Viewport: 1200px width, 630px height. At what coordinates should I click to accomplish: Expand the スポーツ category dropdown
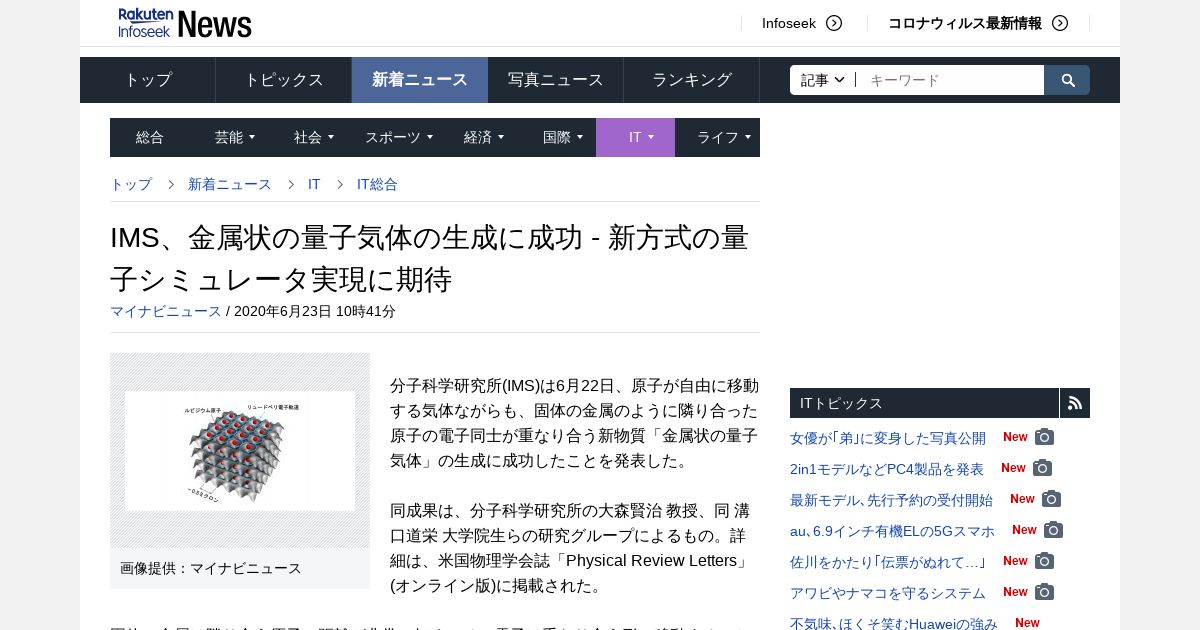(430, 137)
